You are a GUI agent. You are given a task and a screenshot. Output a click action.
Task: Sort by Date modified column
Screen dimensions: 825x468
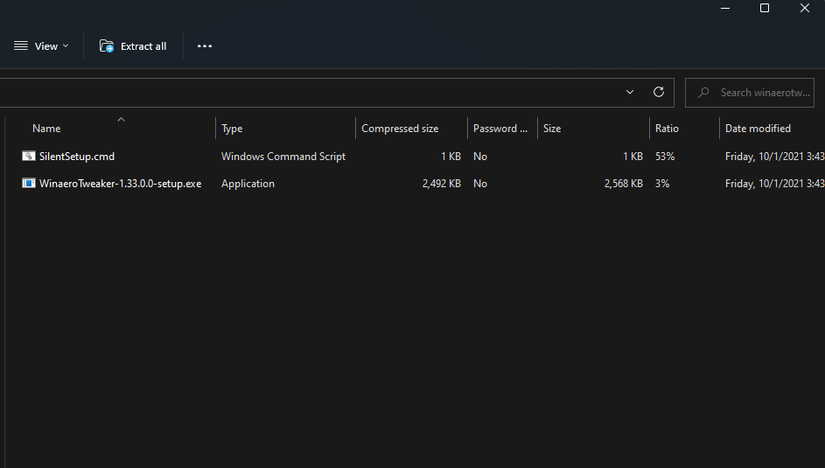(x=758, y=128)
